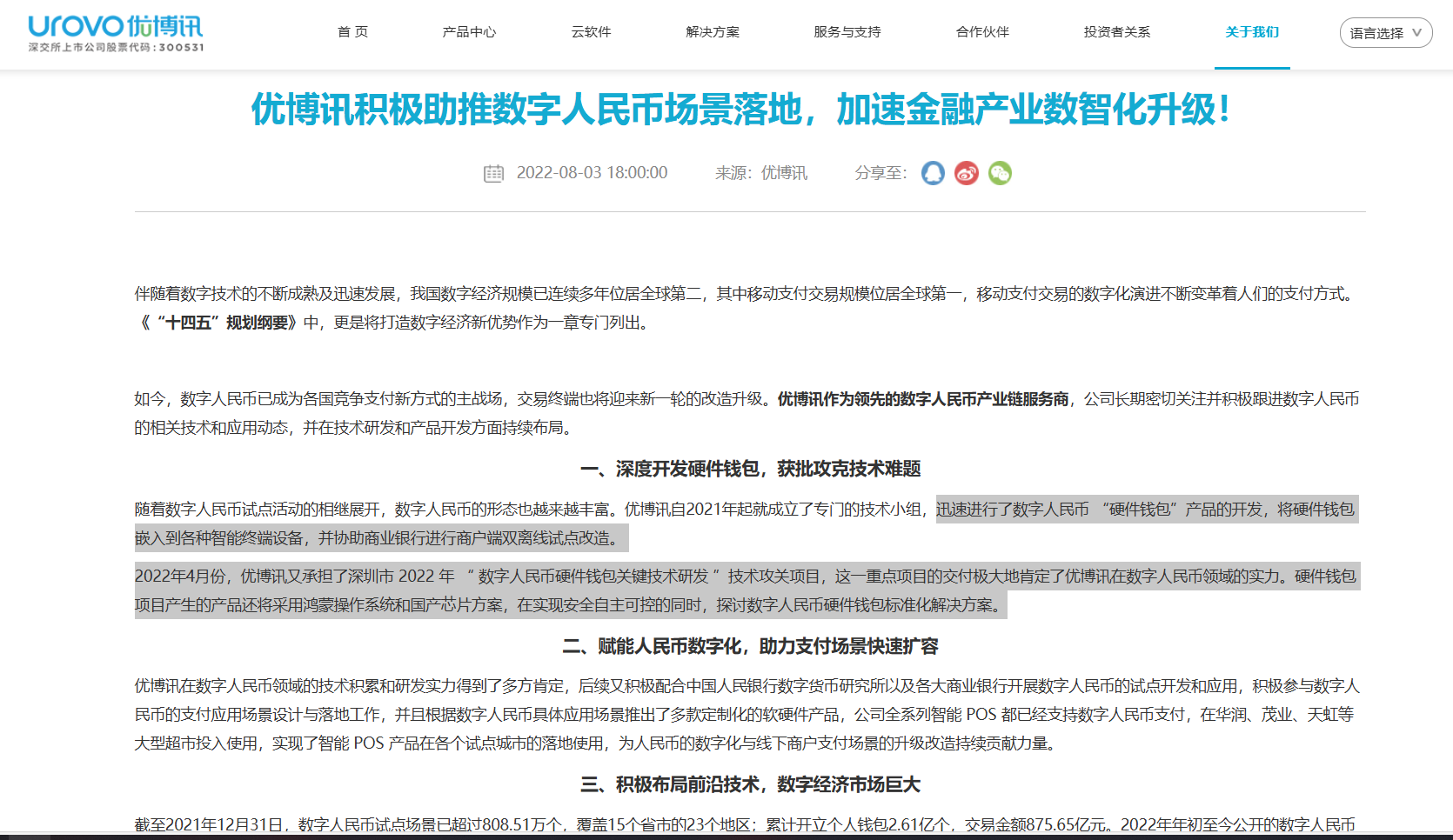Click the bold 《"十四五"规划纲要》 text

(x=218, y=323)
